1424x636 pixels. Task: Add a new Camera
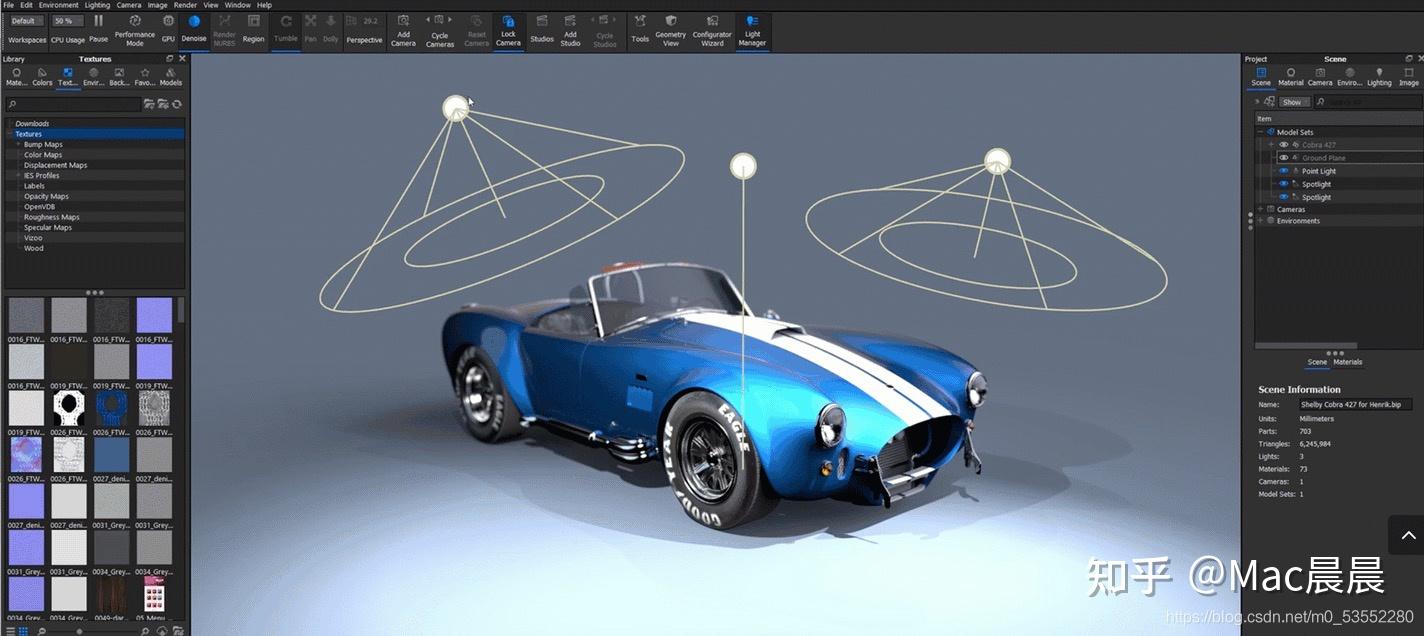(x=403, y=28)
